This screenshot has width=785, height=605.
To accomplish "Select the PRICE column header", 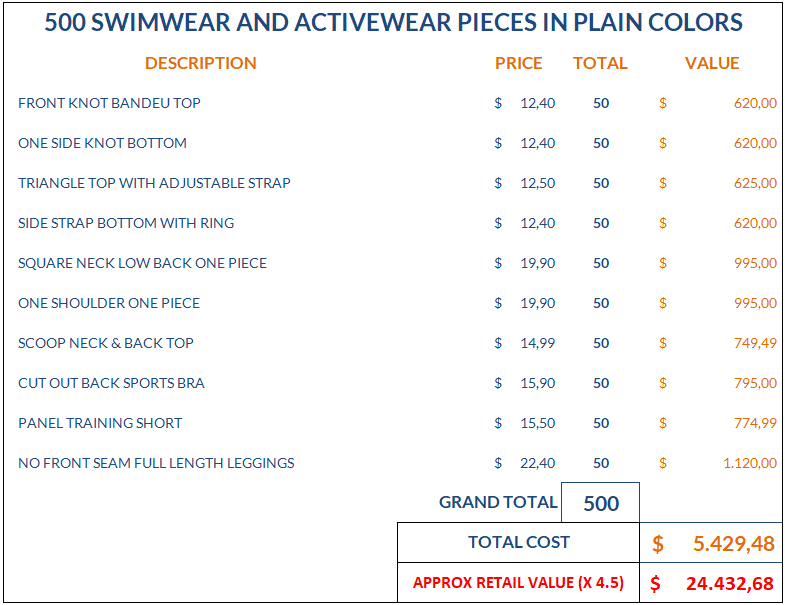I will pos(518,63).
